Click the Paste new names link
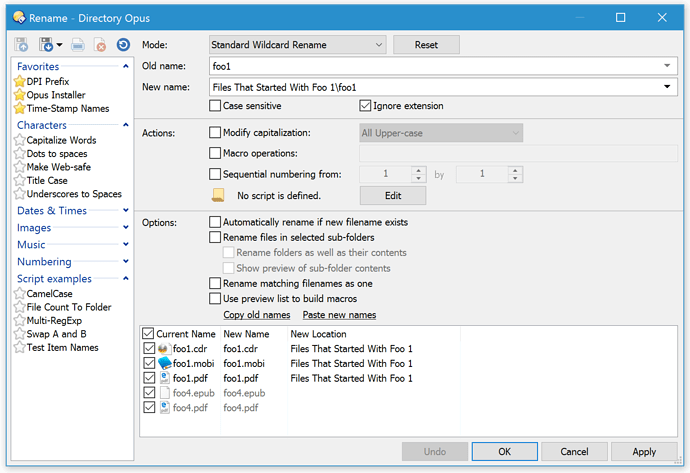This screenshot has width=690, height=473. click(x=339, y=315)
